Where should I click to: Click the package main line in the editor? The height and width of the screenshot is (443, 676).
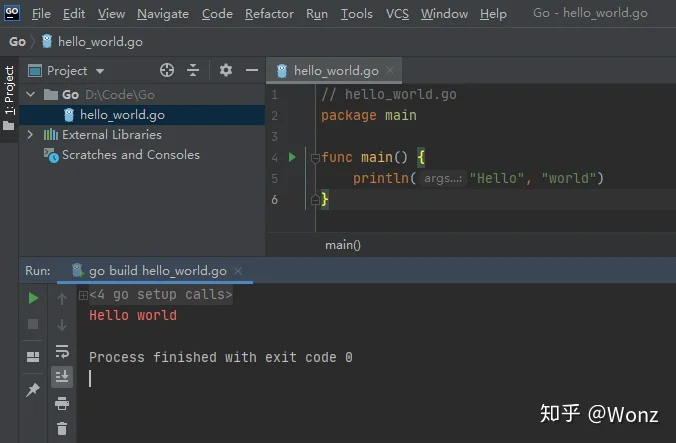coord(369,115)
